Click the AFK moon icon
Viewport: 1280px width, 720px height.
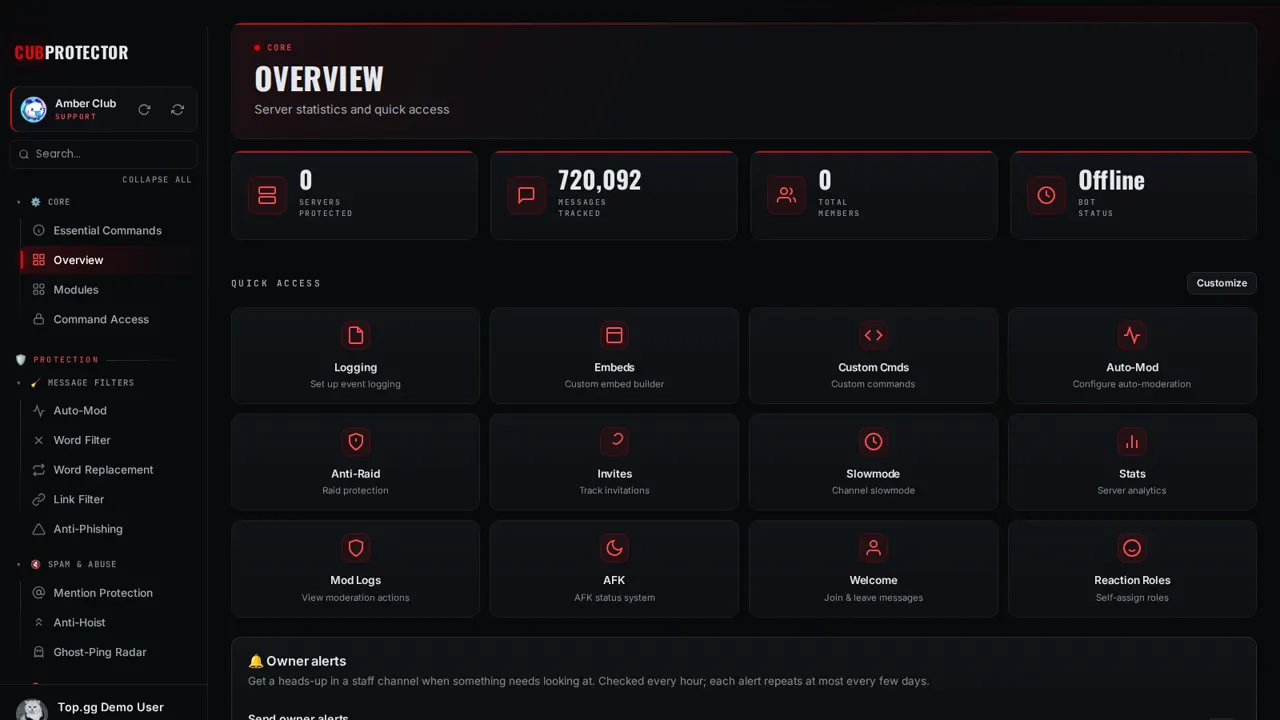pyautogui.click(x=614, y=548)
